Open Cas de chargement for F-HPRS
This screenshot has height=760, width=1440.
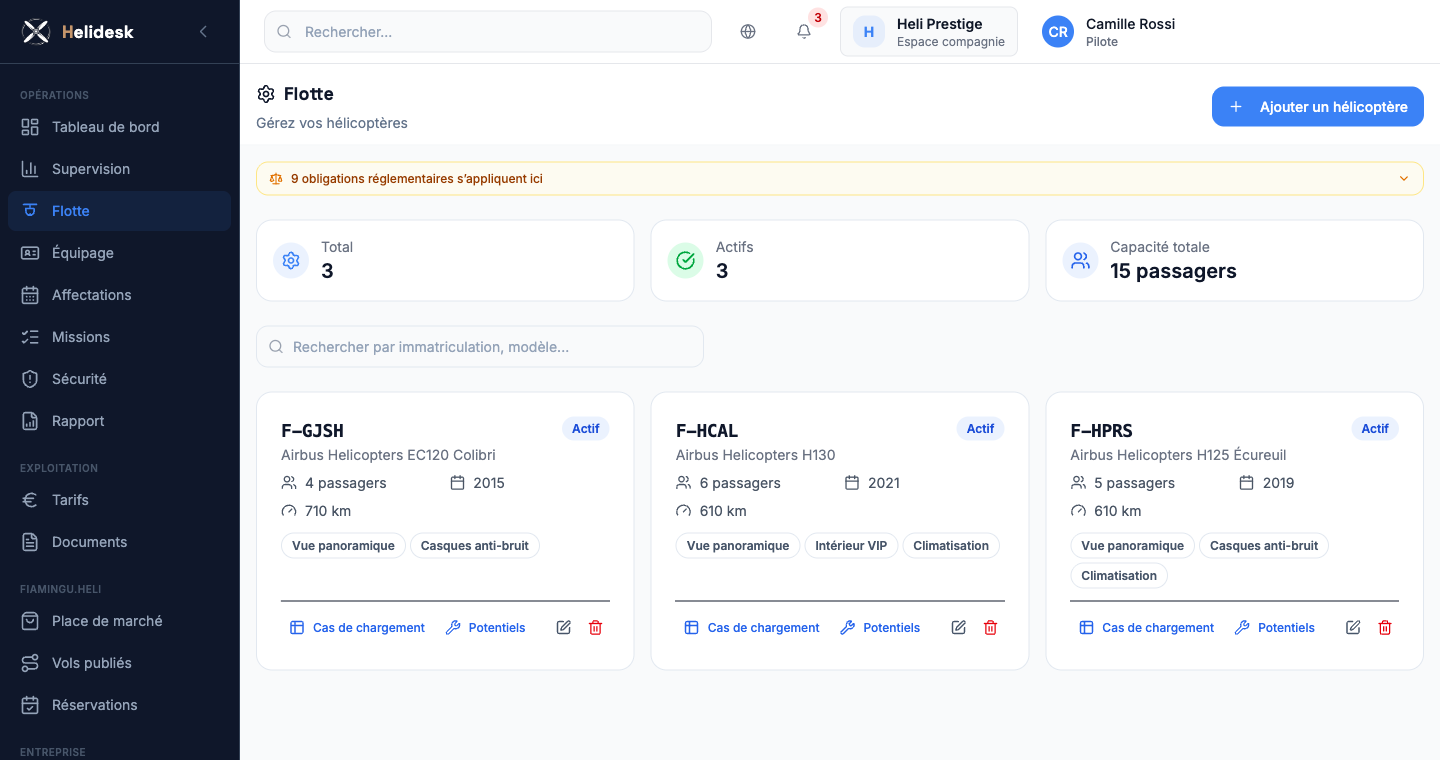(x=1147, y=628)
